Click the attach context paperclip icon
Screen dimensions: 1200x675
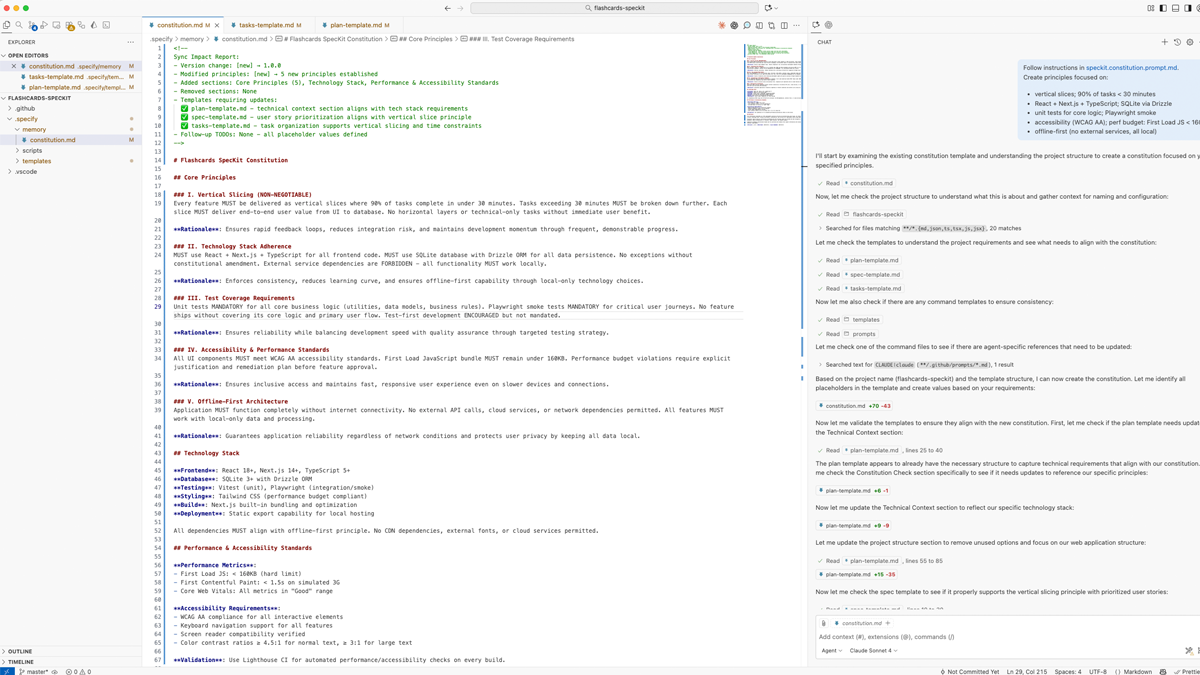pos(824,623)
